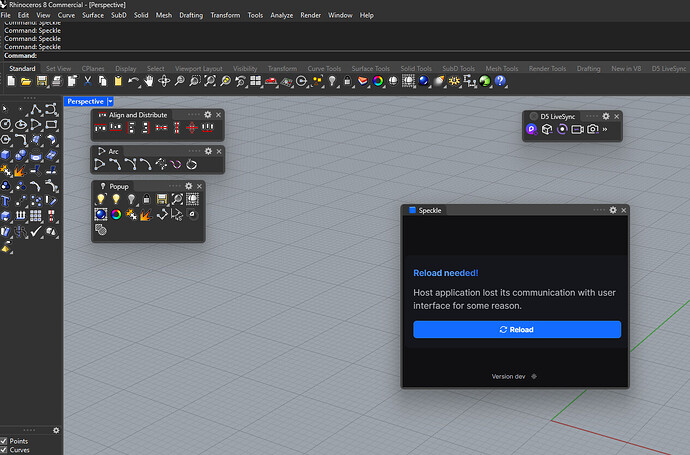Close the Speckle panel
Viewport: 690px width, 455px height.
pyautogui.click(x=624, y=210)
